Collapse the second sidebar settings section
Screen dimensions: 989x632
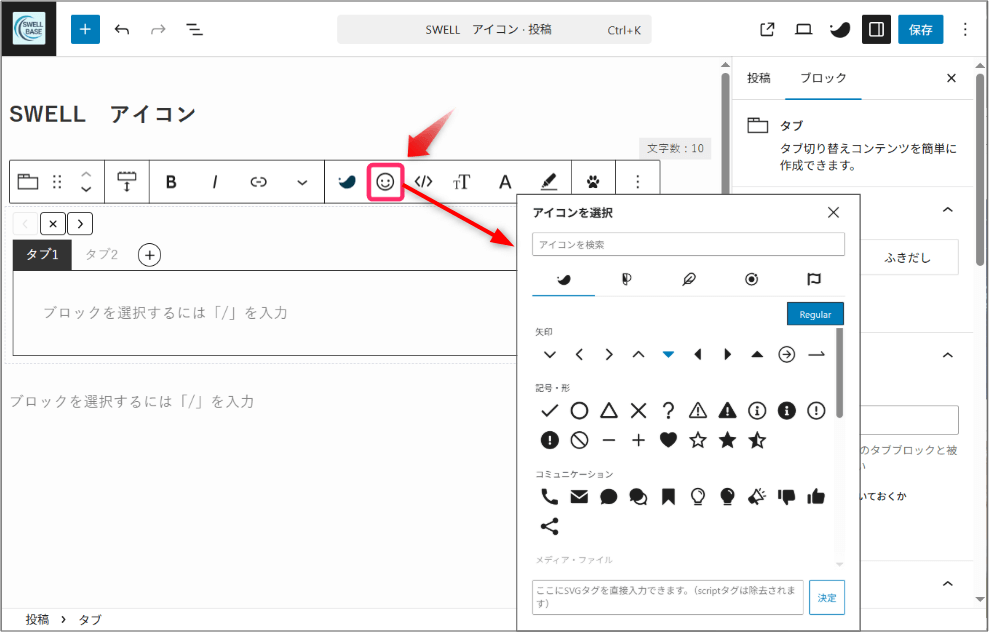click(x=947, y=355)
